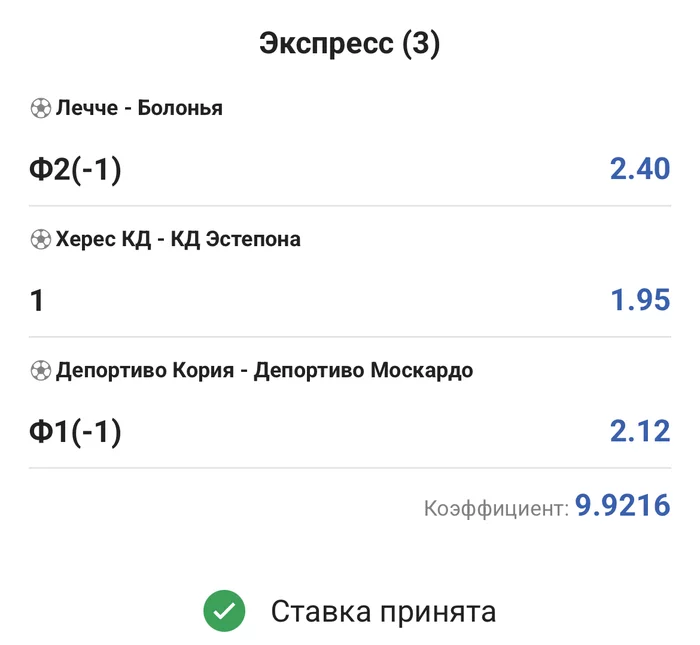Viewport: 700px width, 645px height.
Task: Open the Лечче - Болонья match
Action: coord(139,109)
